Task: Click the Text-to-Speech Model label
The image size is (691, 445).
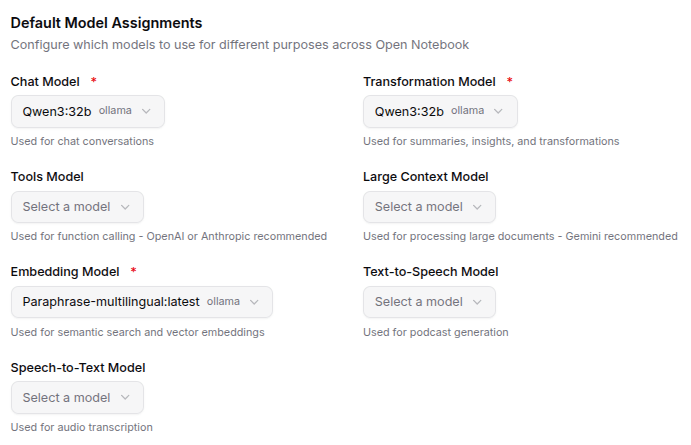Action: coord(430,272)
